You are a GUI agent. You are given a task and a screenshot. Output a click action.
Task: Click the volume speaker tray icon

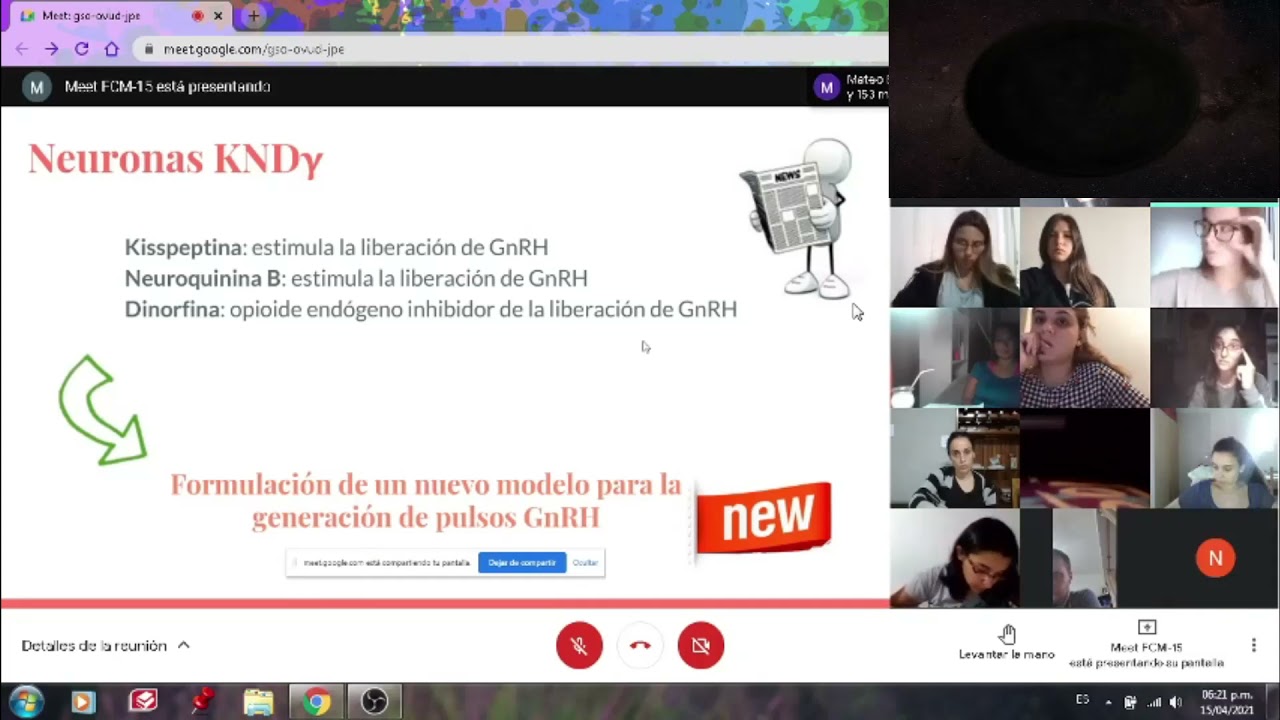click(x=1175, y=702)
